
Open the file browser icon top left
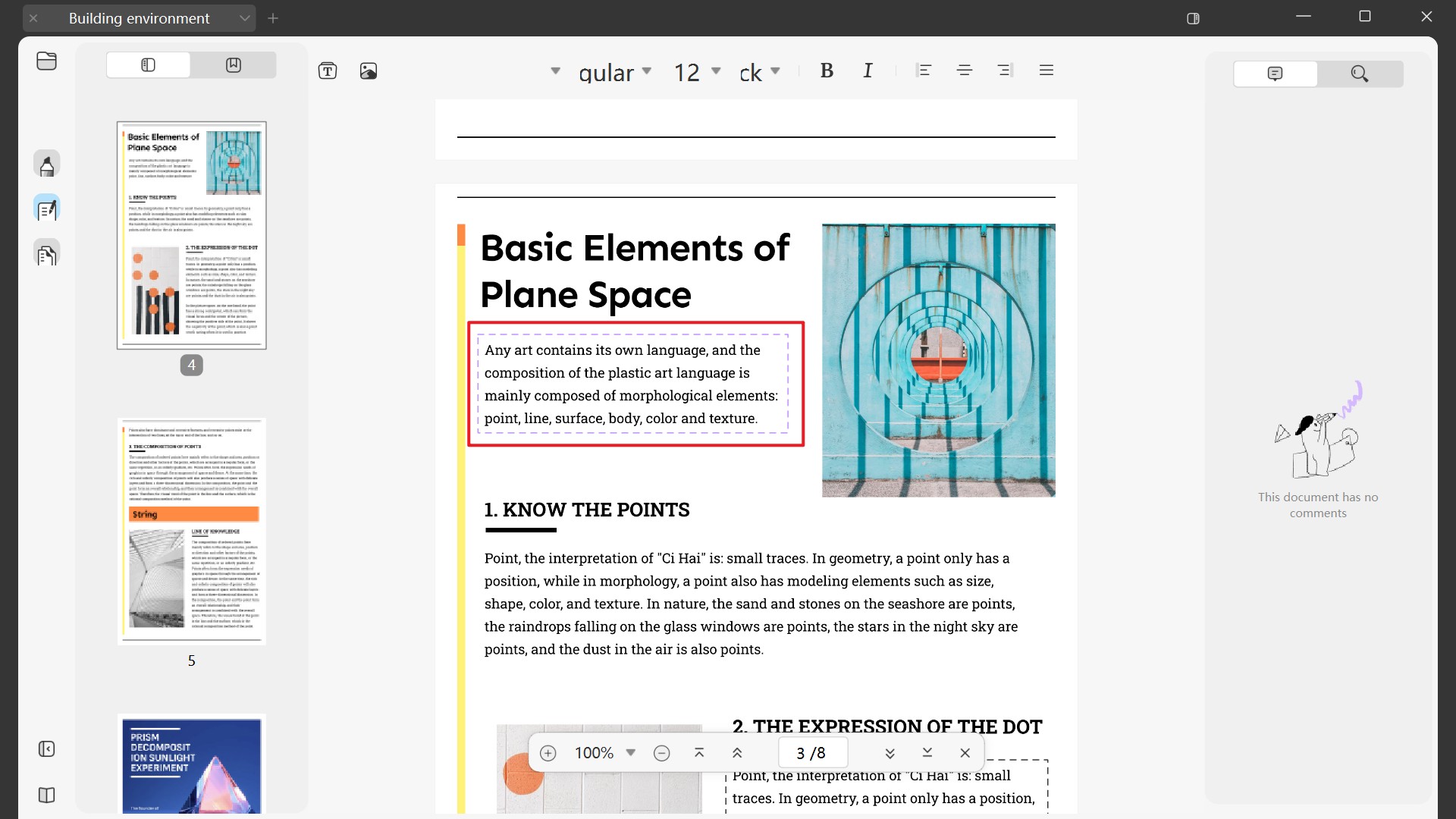[46, 61]
